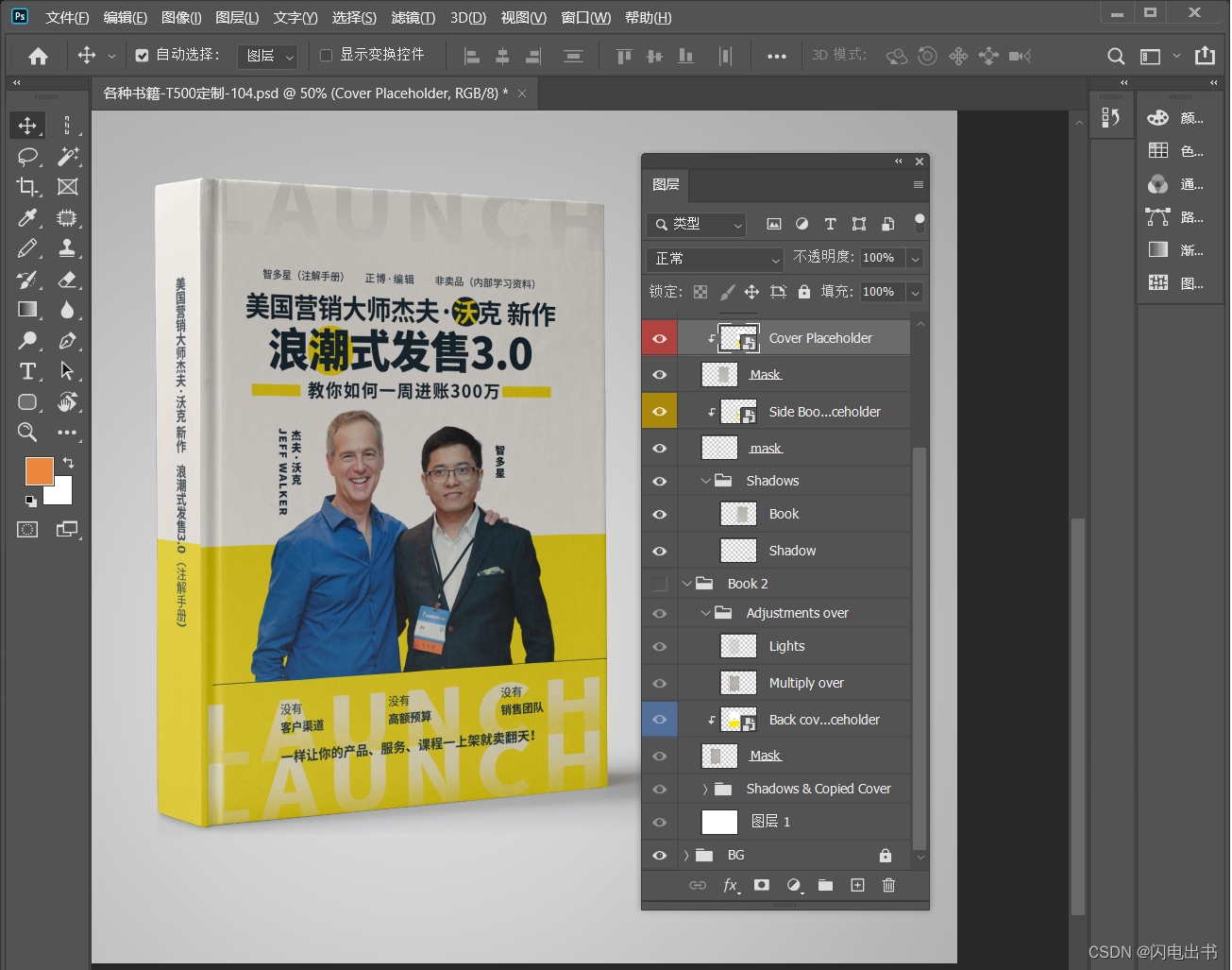The height and width of the screenshot is (970, 1232).
Task: Open the 通... channels panel button
Action: [x=1175, y=184]
